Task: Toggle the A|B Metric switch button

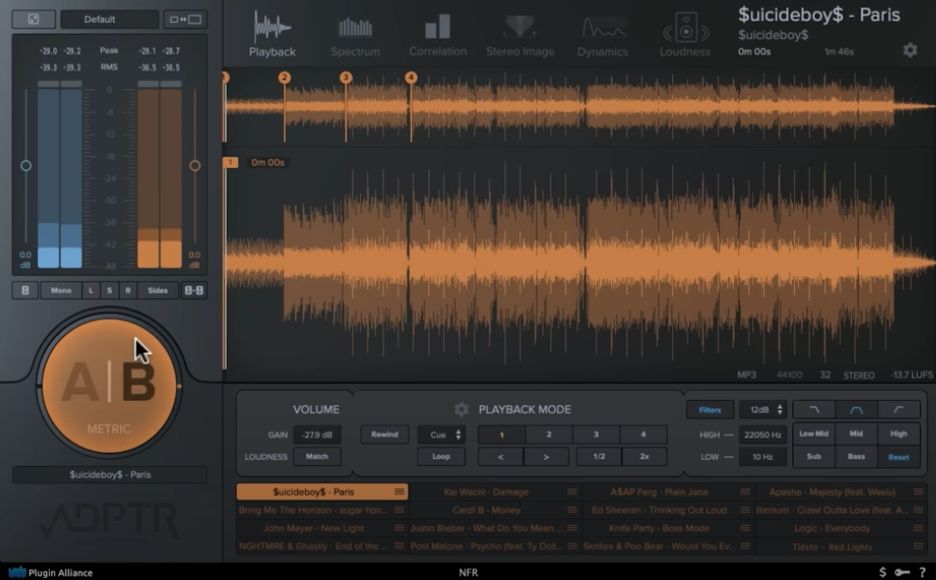Action: pyautogui.click(x=109, y=385)
